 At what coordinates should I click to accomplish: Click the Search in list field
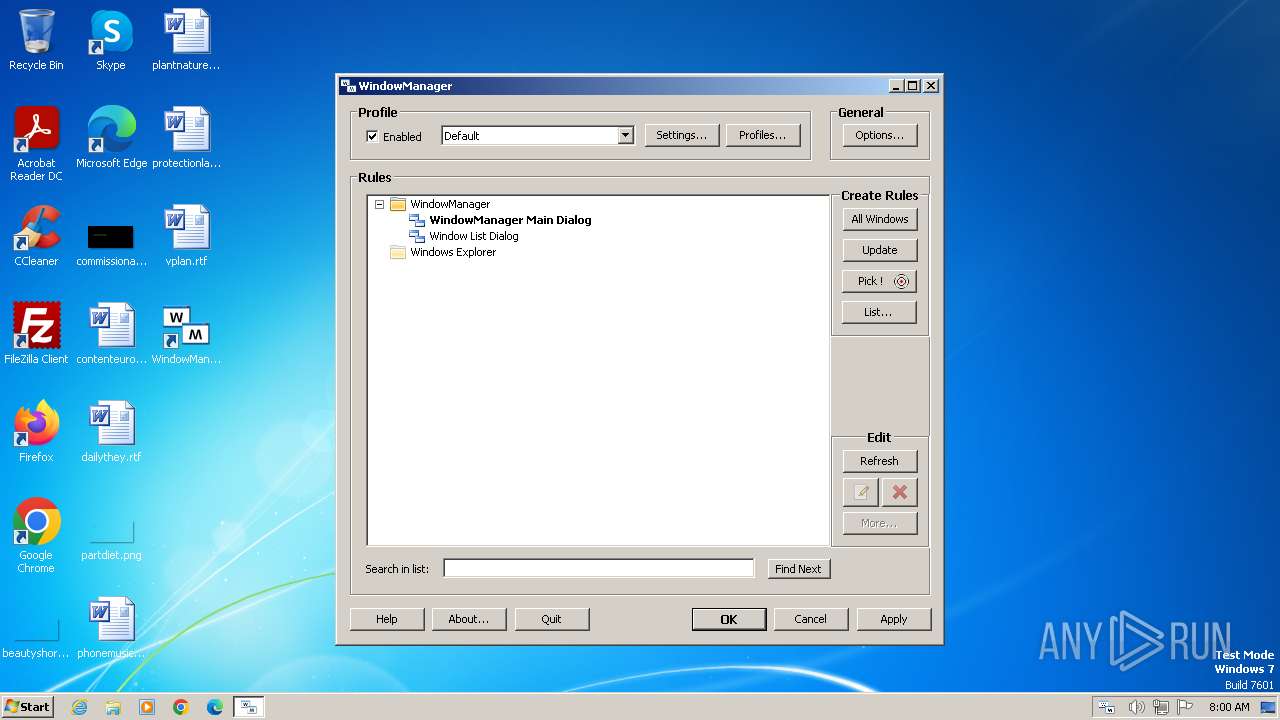point(598,568)
